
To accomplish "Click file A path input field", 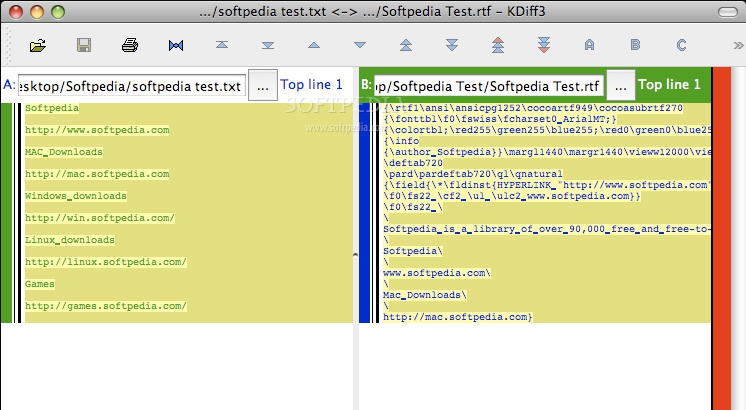I will click(132, 86).
